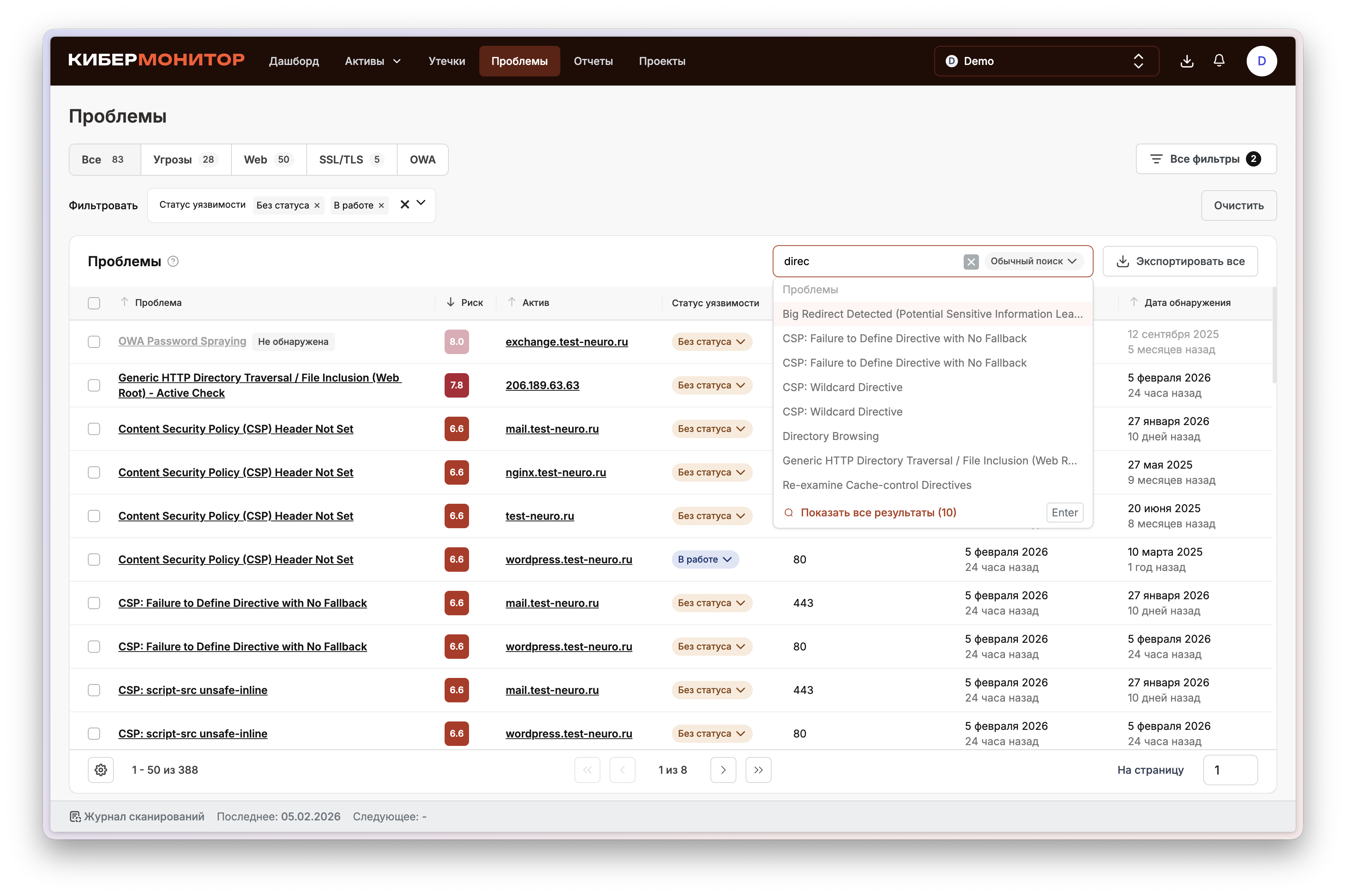Select all rows with header checkbox
1346x896 pixels.
tap(94, 303)
